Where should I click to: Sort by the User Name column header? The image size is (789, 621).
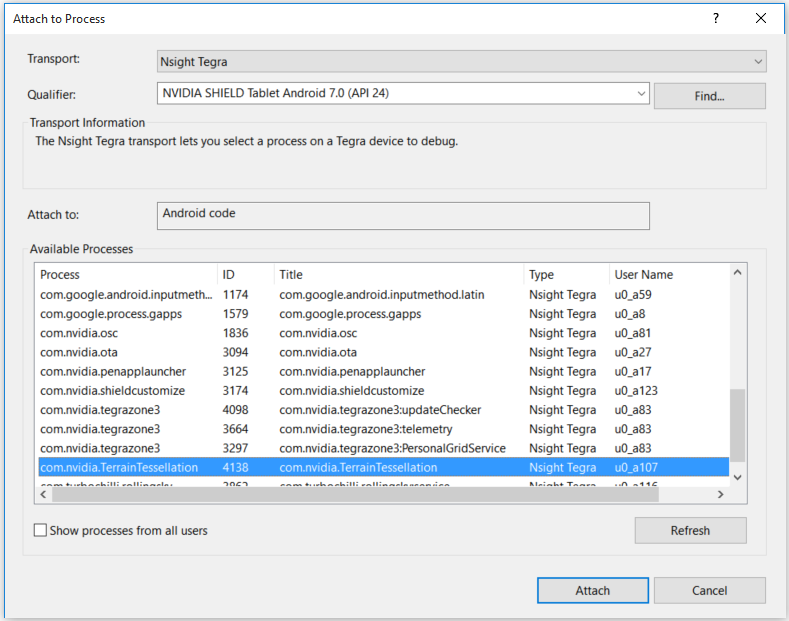click(x=669, y=275)
